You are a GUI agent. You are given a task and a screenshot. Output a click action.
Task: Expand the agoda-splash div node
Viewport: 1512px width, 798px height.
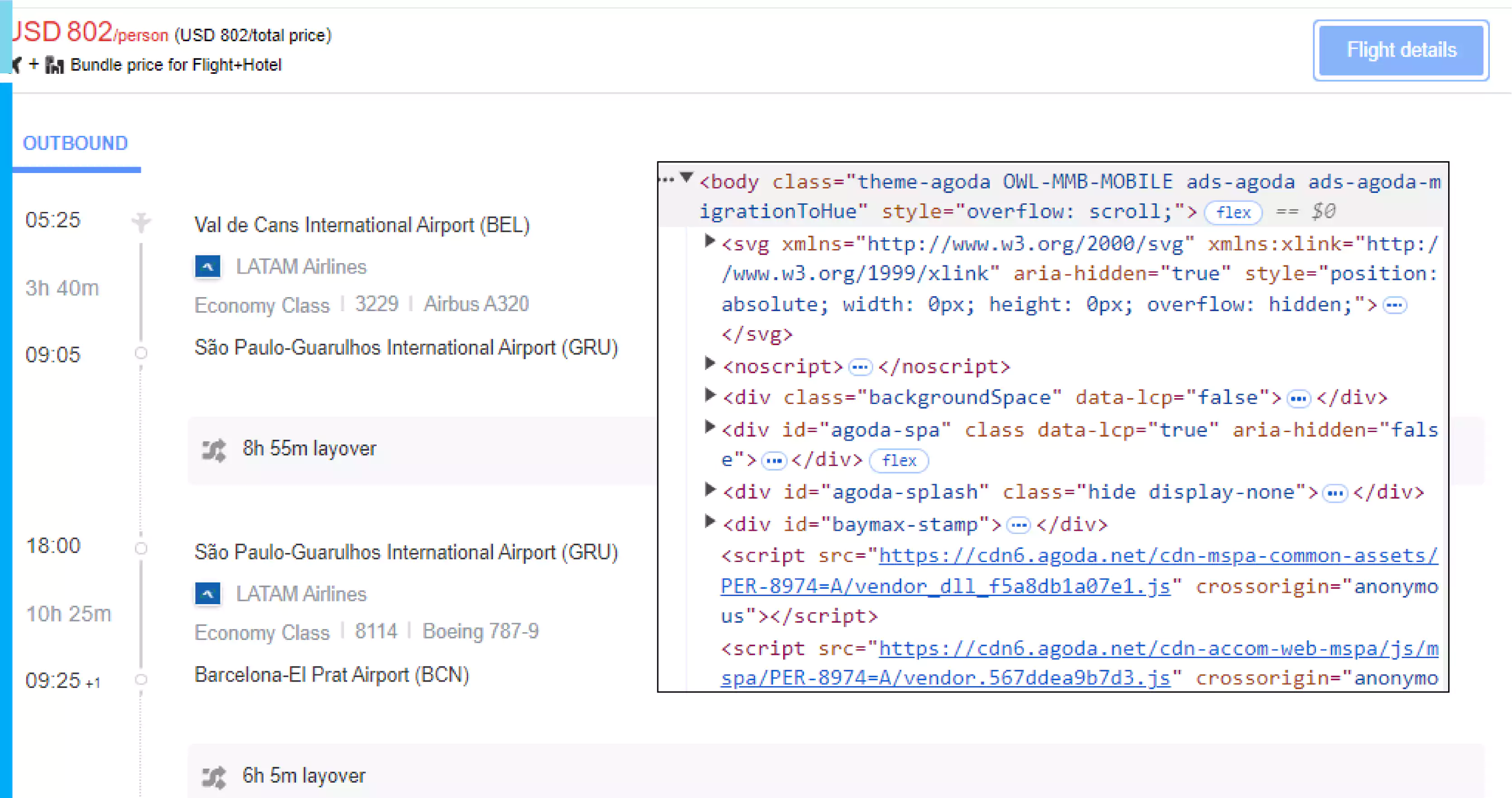710,489
